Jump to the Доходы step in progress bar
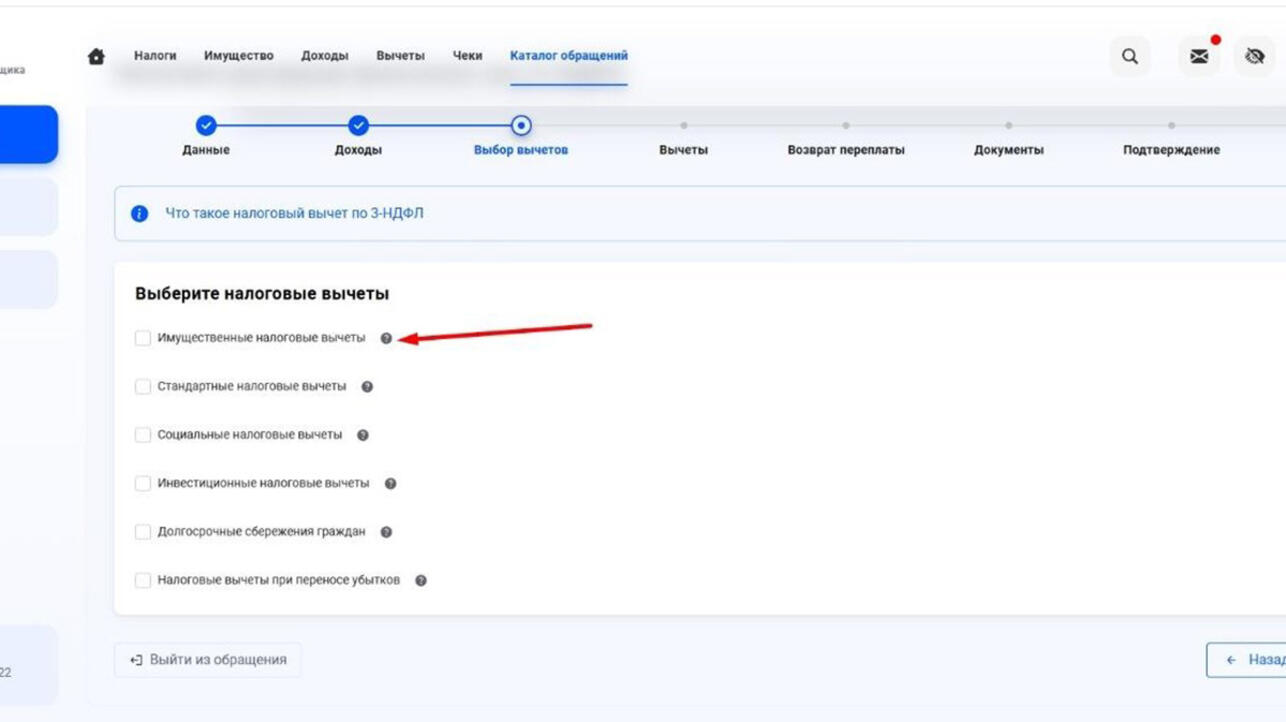This screenshot has width=1286, height=722. 358,126
